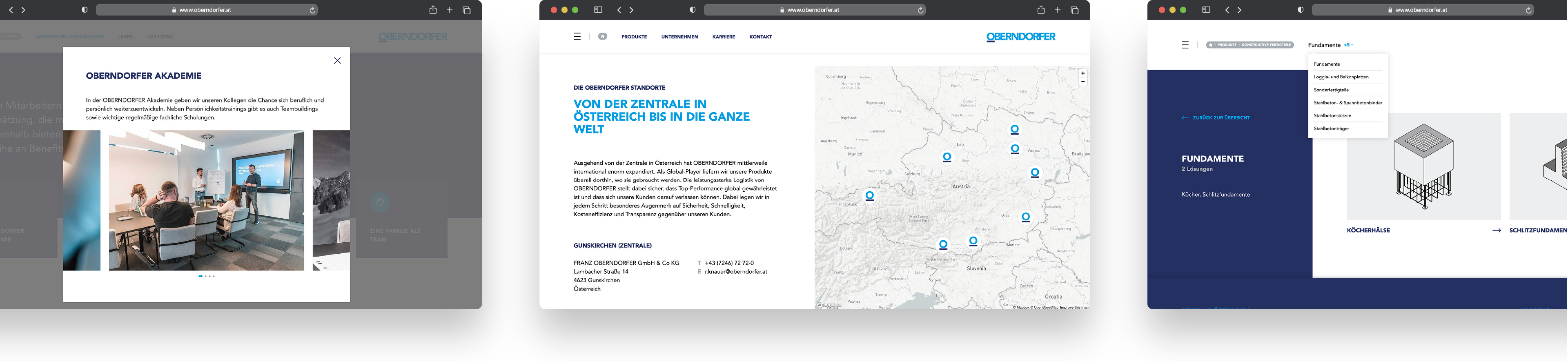
Task: Open hamburger menu on the Fundamente page
Action: click(x=1185, y=45)
